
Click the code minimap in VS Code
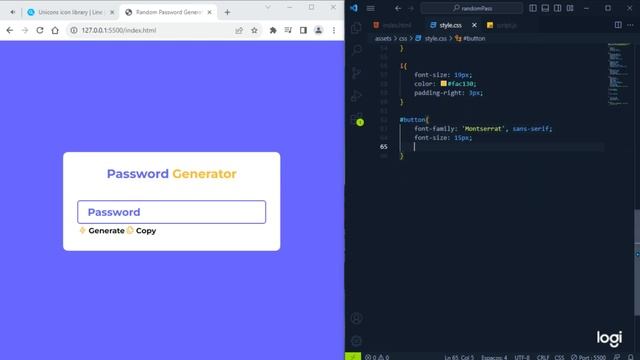tap(619, 73)
